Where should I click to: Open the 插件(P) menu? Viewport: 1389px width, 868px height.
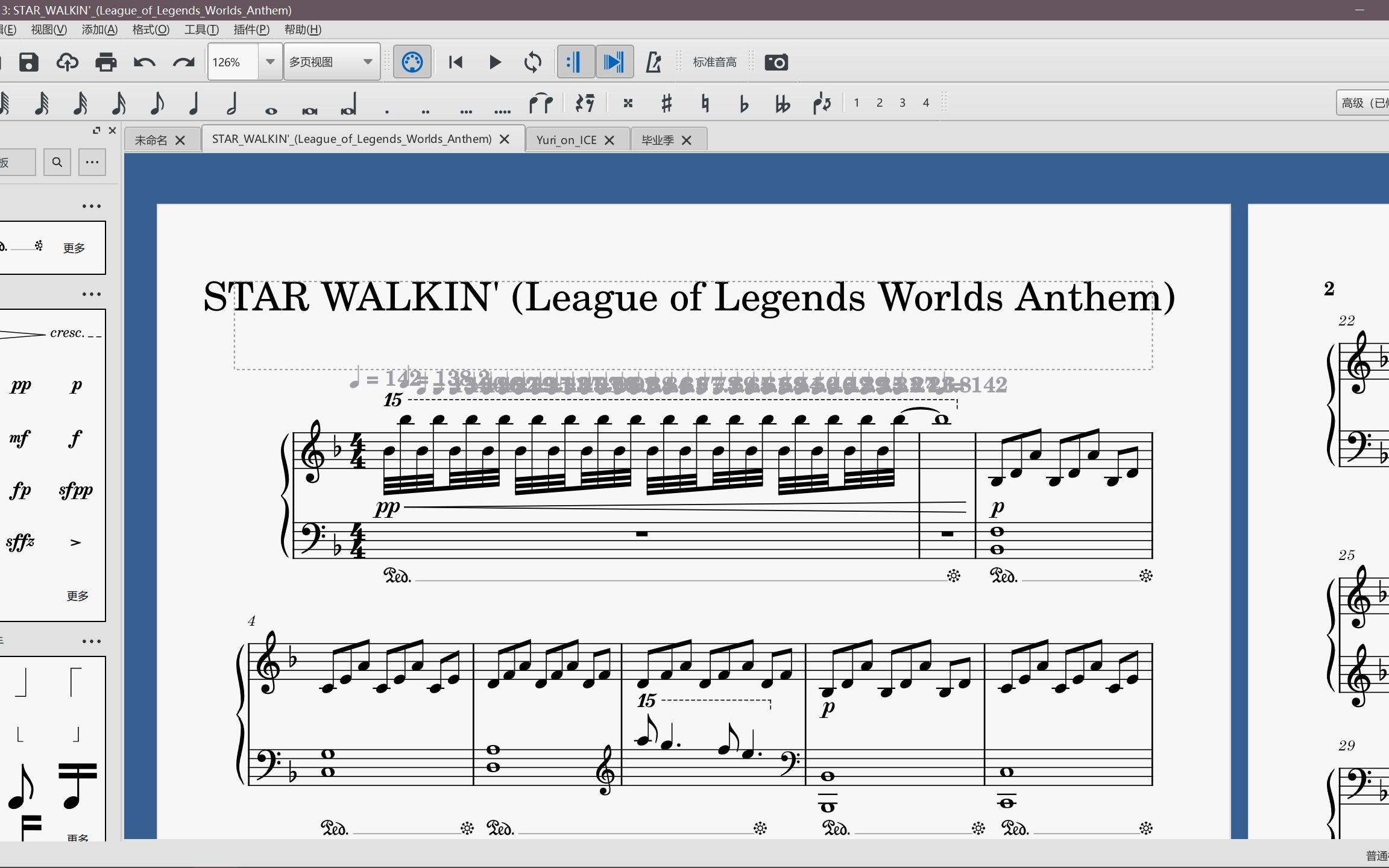251,30
